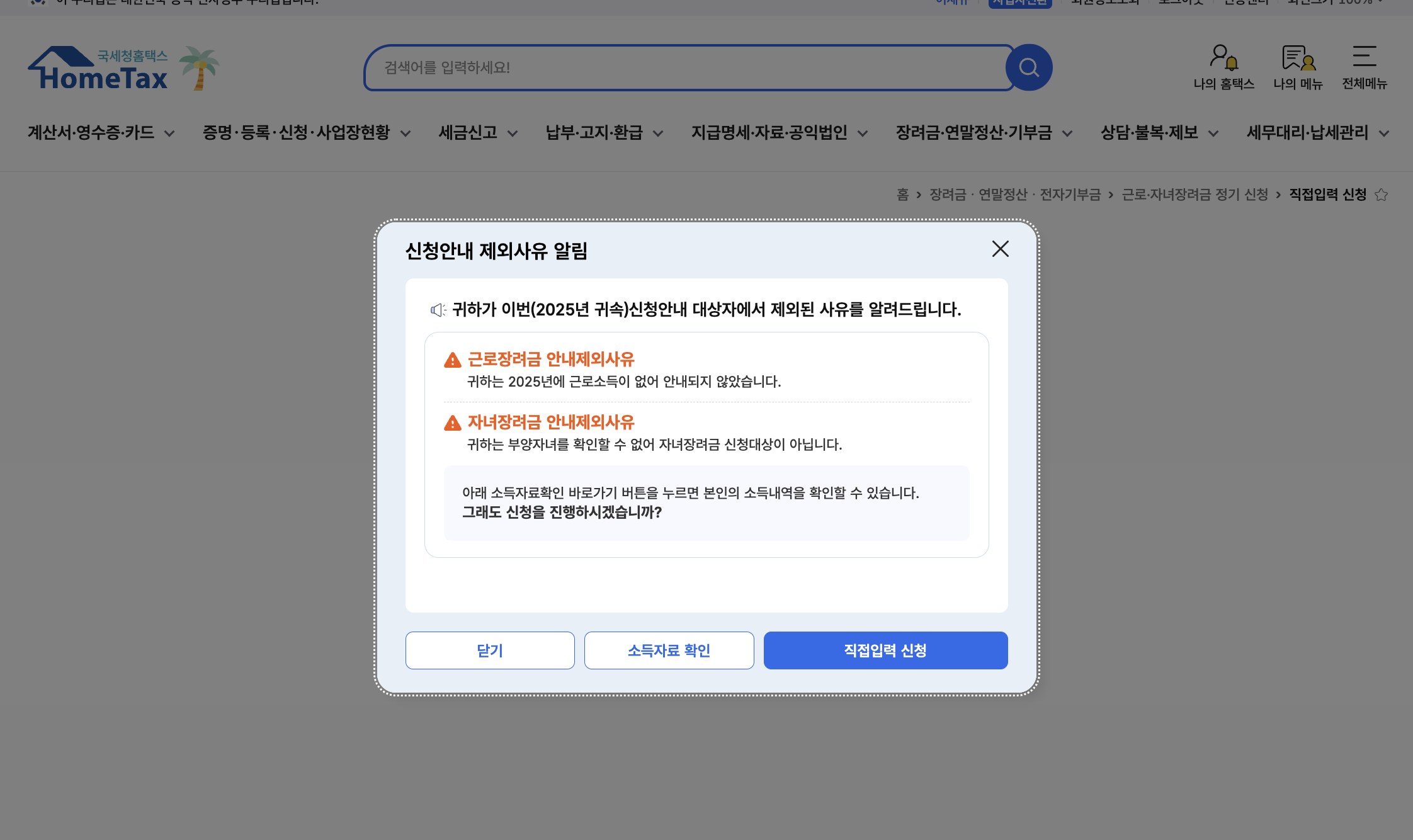The image size is (1413, 840).
Task: Click the text 그래도 신청을 진행하시겠습니까?
Action: [562, 512]
